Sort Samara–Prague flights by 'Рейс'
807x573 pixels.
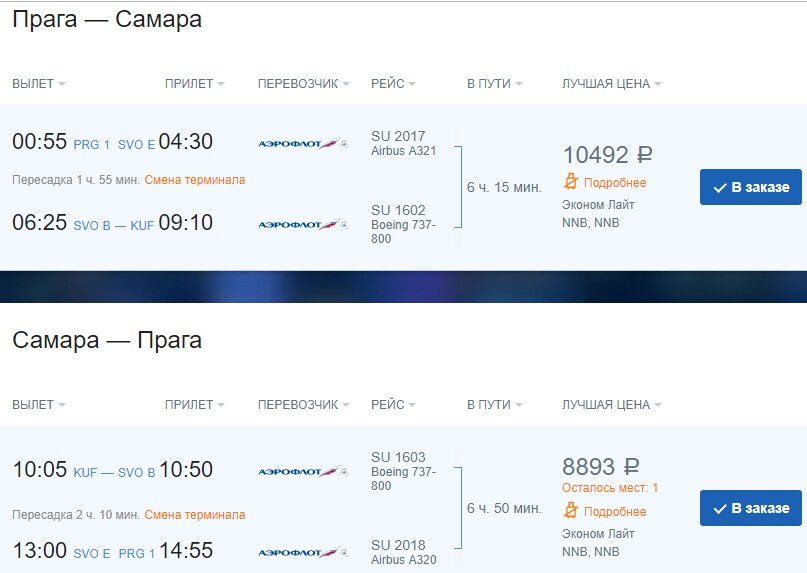click(392, 405)
